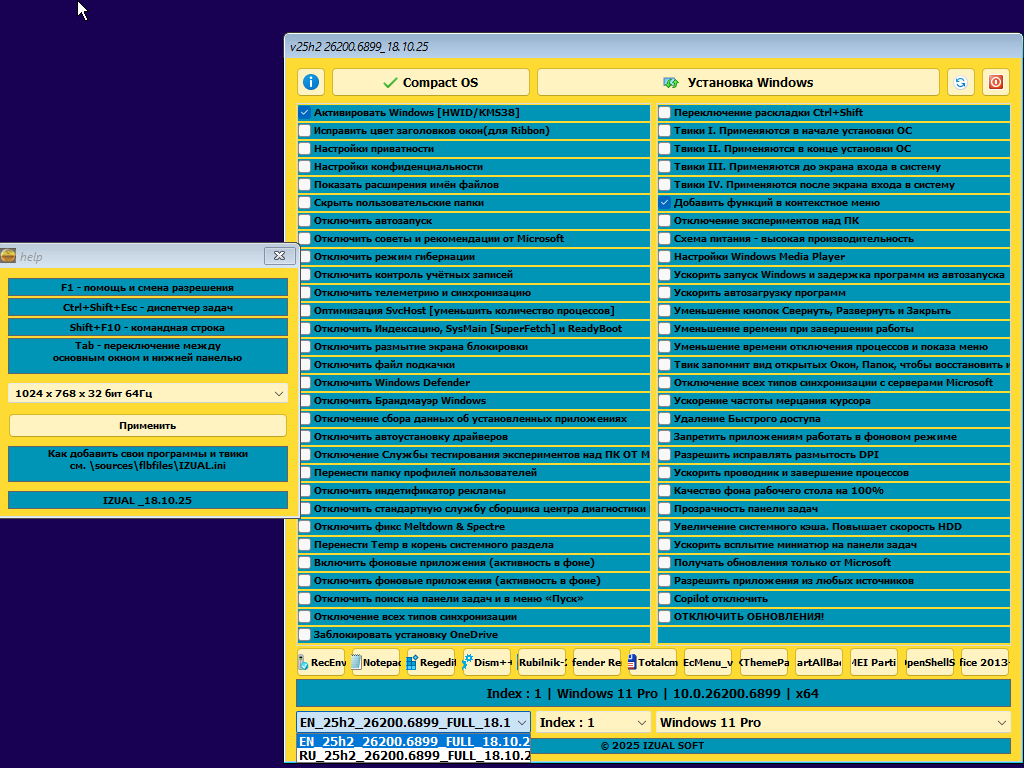Open Notepad from the bottom toolbar
The height and width of the screenshot is (768, 1024).
click(x=376, y=662)
